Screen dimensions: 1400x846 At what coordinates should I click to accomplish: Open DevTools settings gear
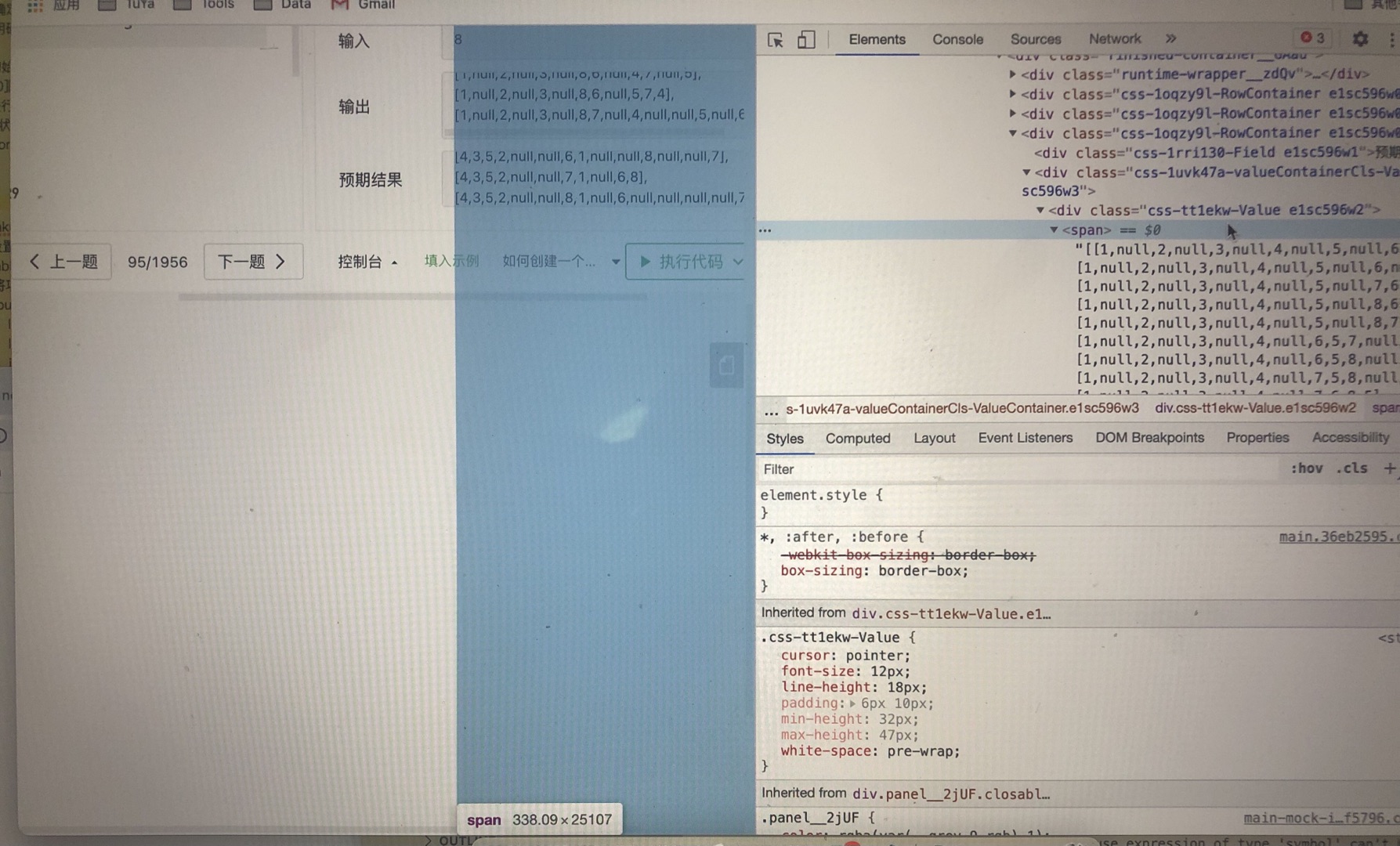tap(1360, 39)
